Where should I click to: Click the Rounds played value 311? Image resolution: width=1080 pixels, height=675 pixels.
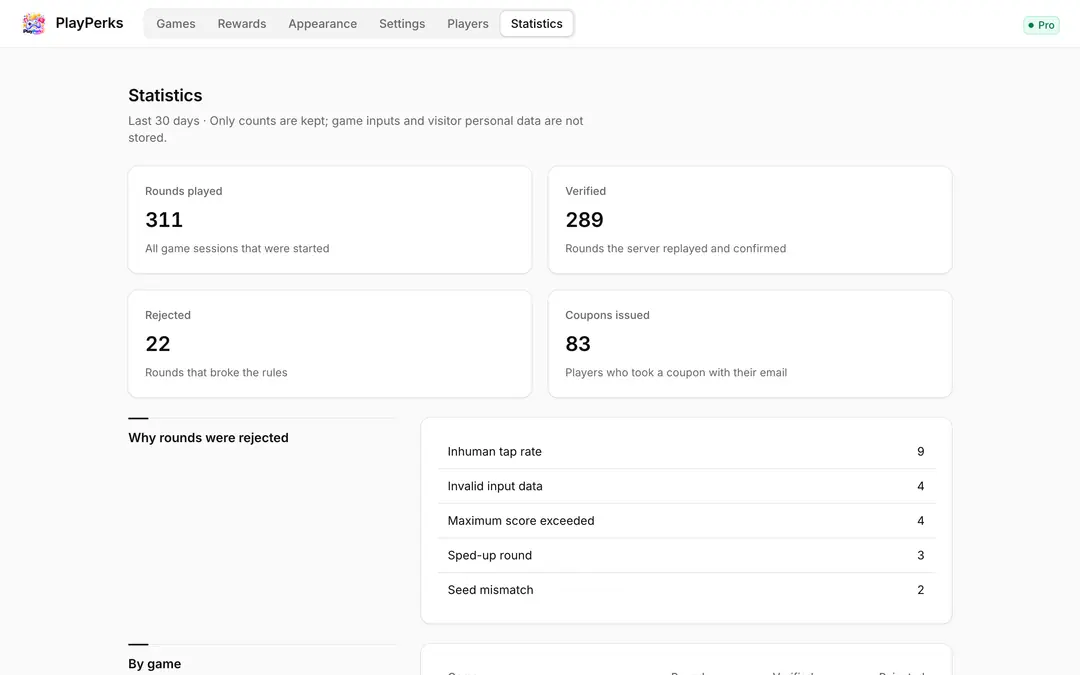(x=164, y=220)
